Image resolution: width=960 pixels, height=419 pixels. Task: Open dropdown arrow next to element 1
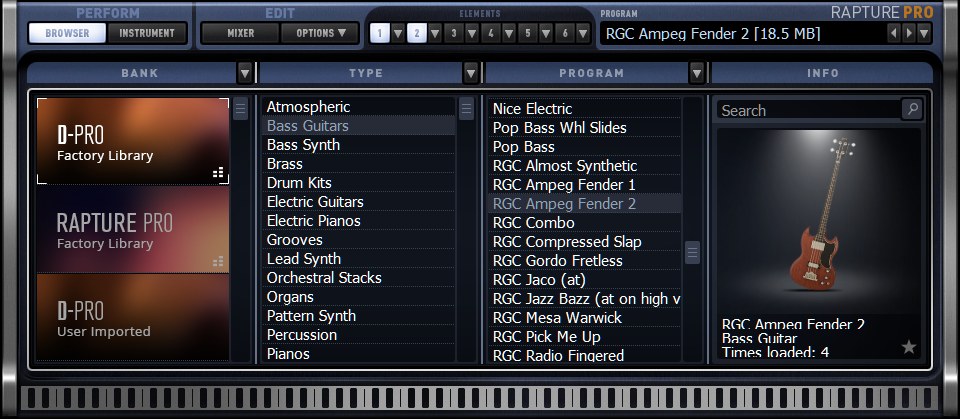(398, 33)
